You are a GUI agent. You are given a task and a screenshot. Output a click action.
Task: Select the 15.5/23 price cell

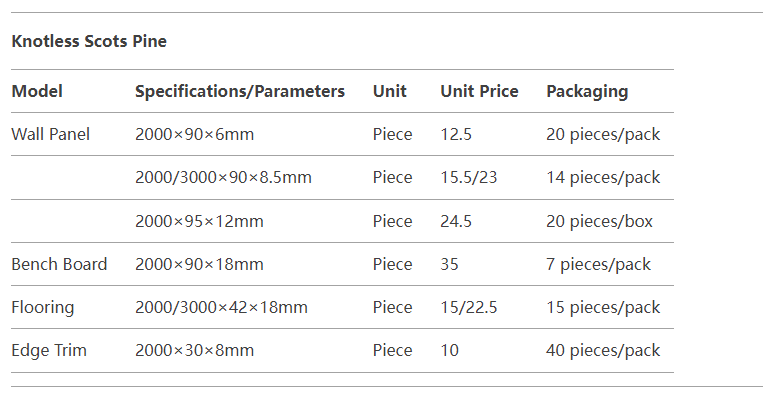click(469, 177)
